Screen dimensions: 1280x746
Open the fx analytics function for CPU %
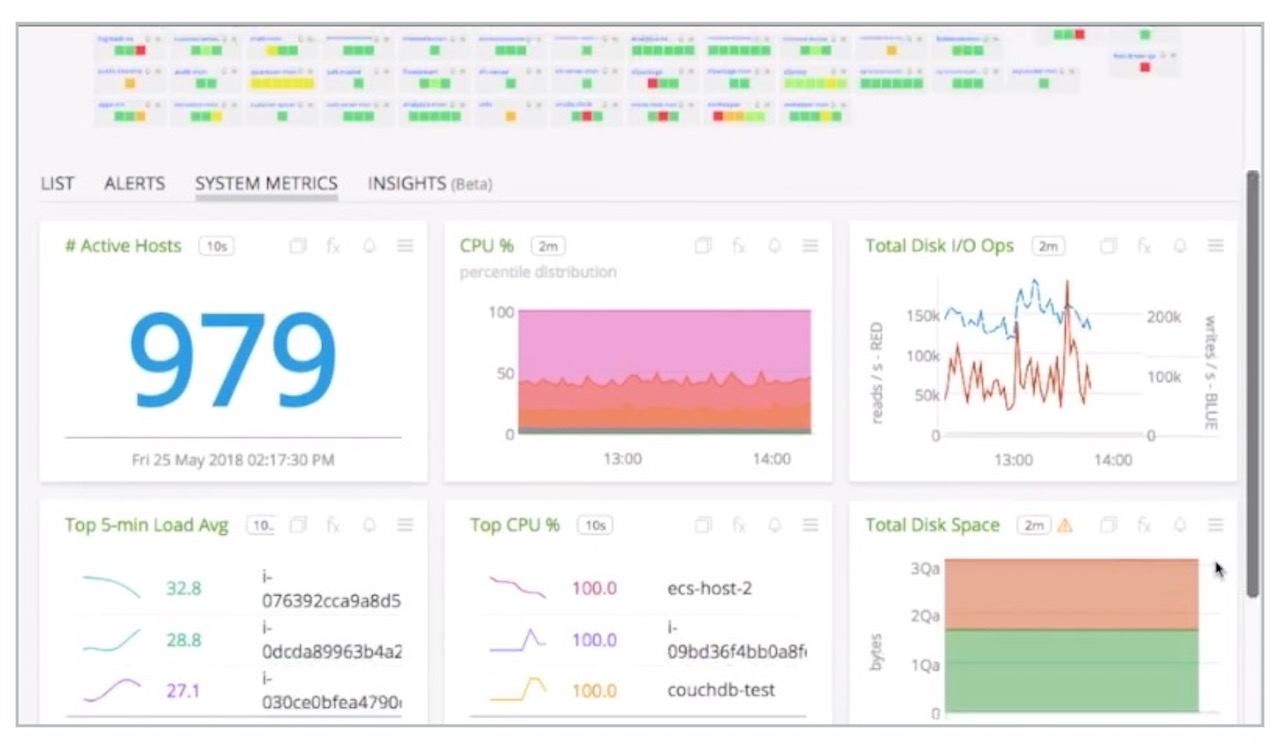(738, 245)
